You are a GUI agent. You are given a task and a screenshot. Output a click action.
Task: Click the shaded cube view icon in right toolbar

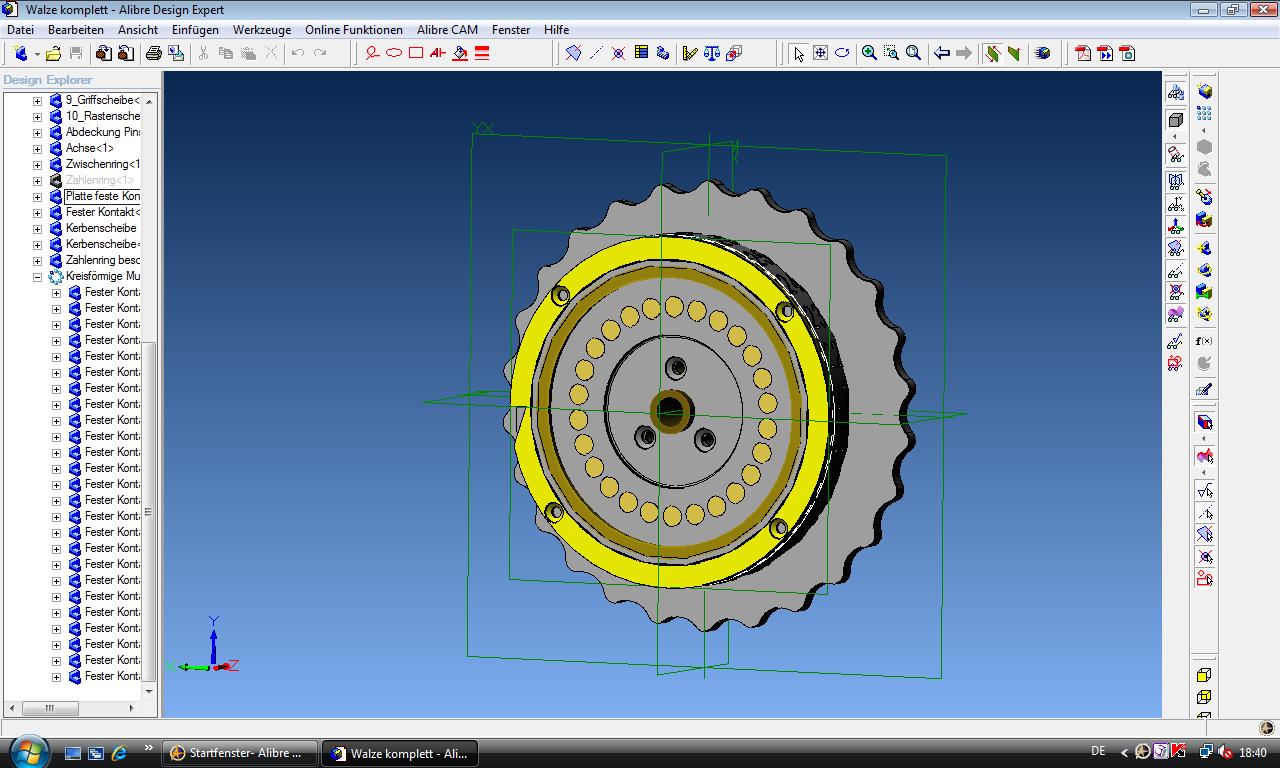tap(1176, 120)
